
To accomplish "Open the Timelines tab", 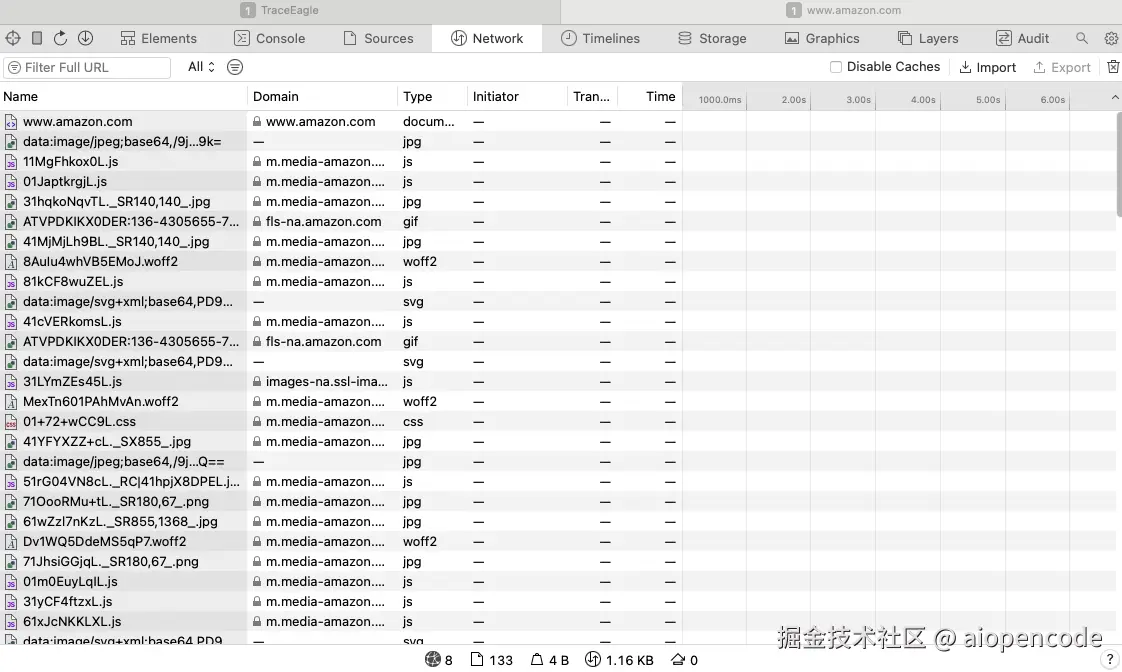I will coord(600,39).
